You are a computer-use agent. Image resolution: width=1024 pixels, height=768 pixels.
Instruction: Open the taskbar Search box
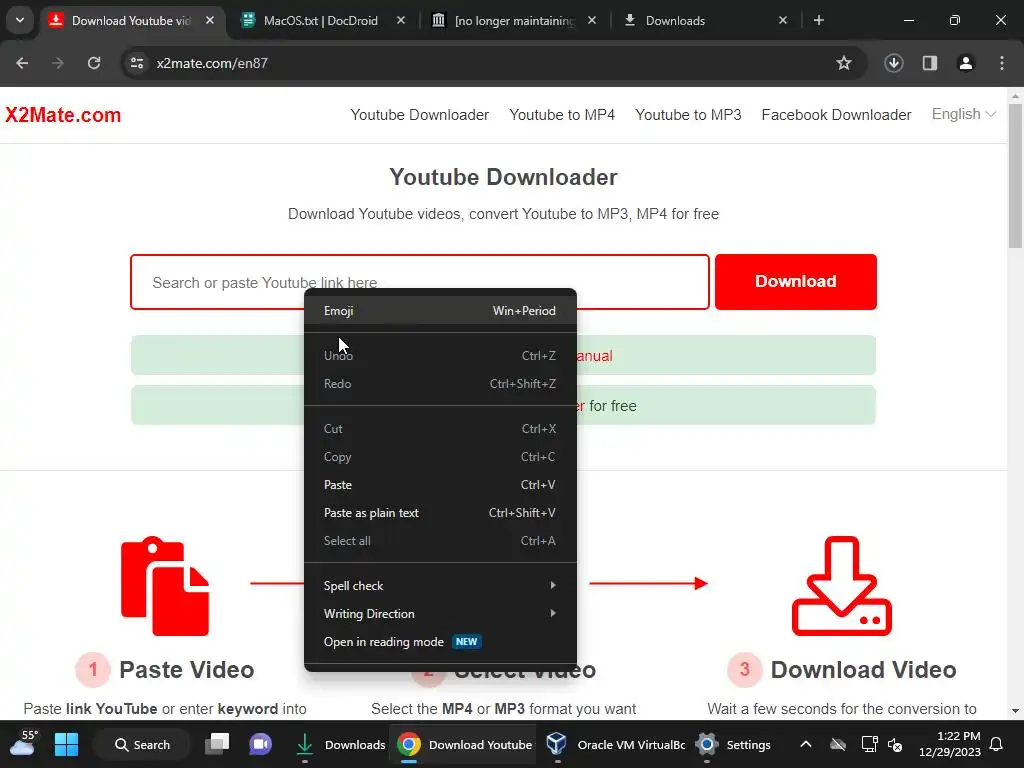[x=142, y=744]
